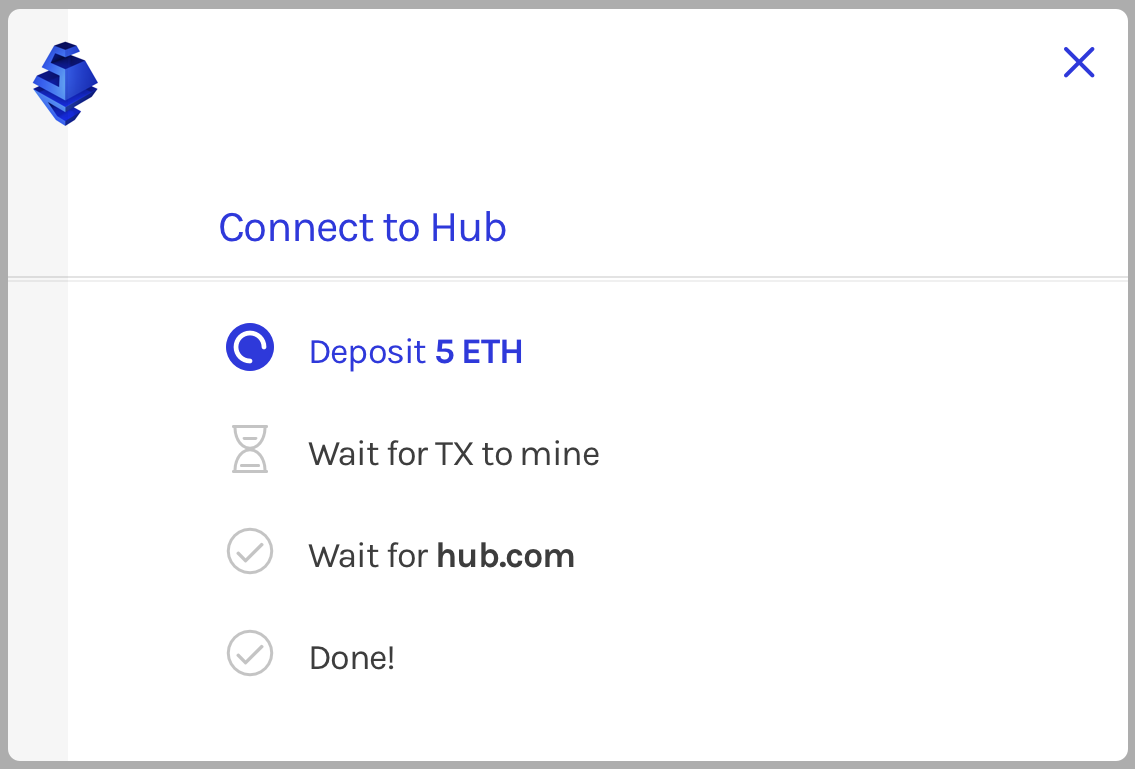
Task: Expand the Connect to Hub section
Action: (x=362, y=228)
